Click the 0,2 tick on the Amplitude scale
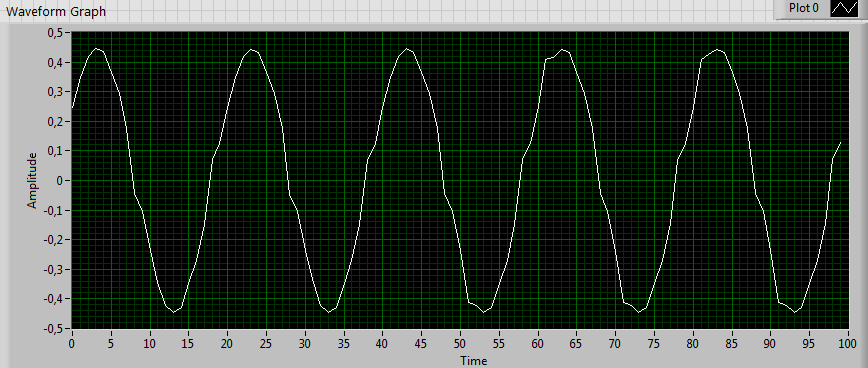The image size is (868, 368). 56,122
